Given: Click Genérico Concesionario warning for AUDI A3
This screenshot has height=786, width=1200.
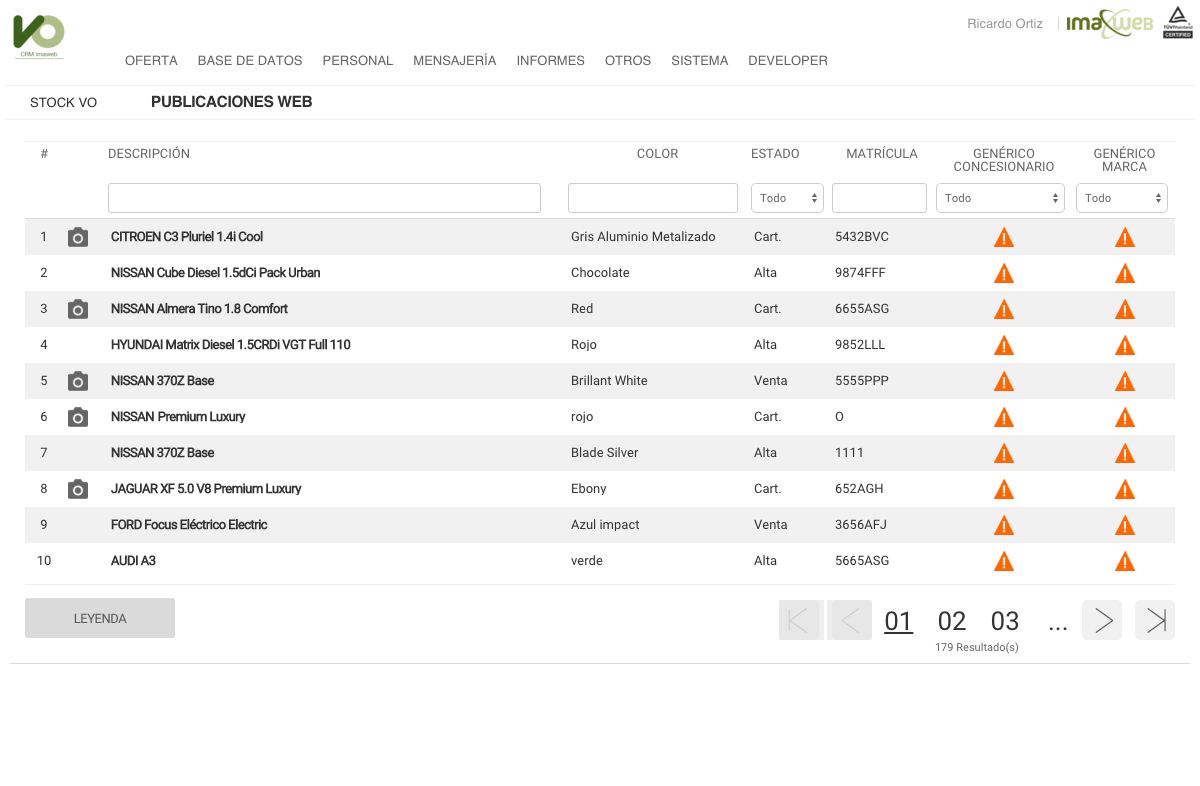Looking at the screenshot, I should (1004, 561).
